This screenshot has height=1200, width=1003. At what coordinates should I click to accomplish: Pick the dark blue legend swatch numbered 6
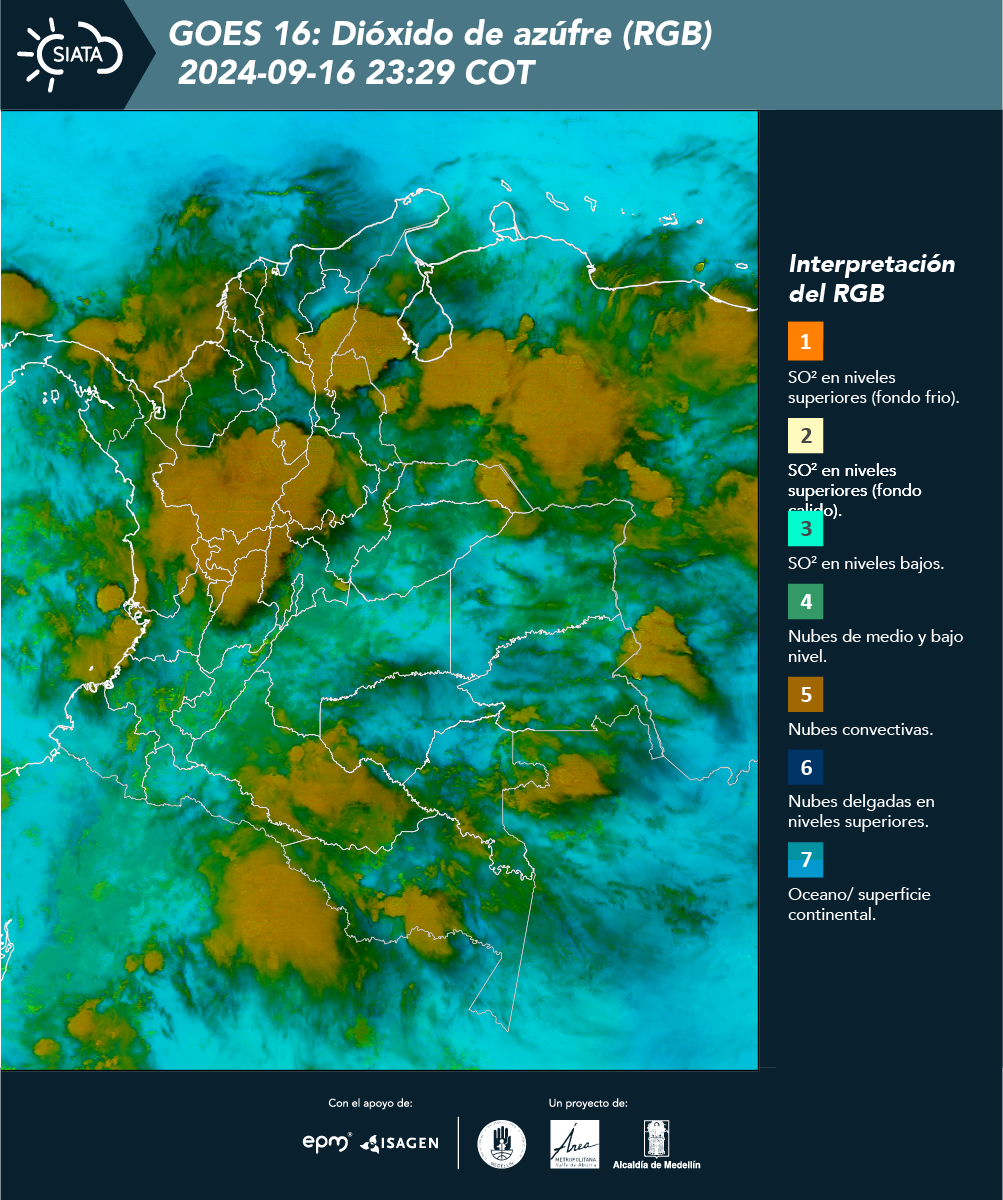[805, 767]
